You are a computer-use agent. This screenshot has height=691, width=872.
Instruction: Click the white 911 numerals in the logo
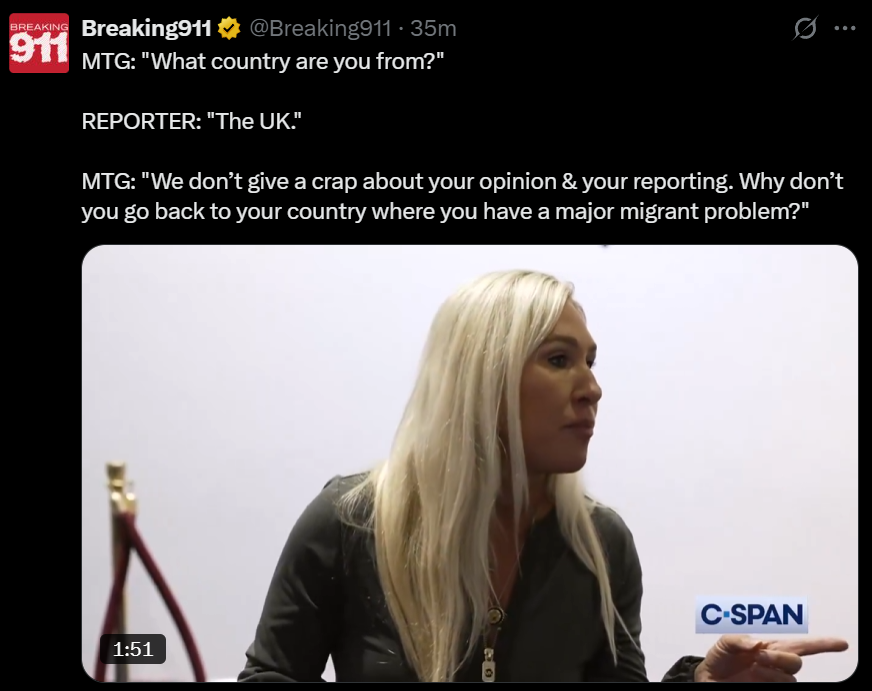pos(38,49)
